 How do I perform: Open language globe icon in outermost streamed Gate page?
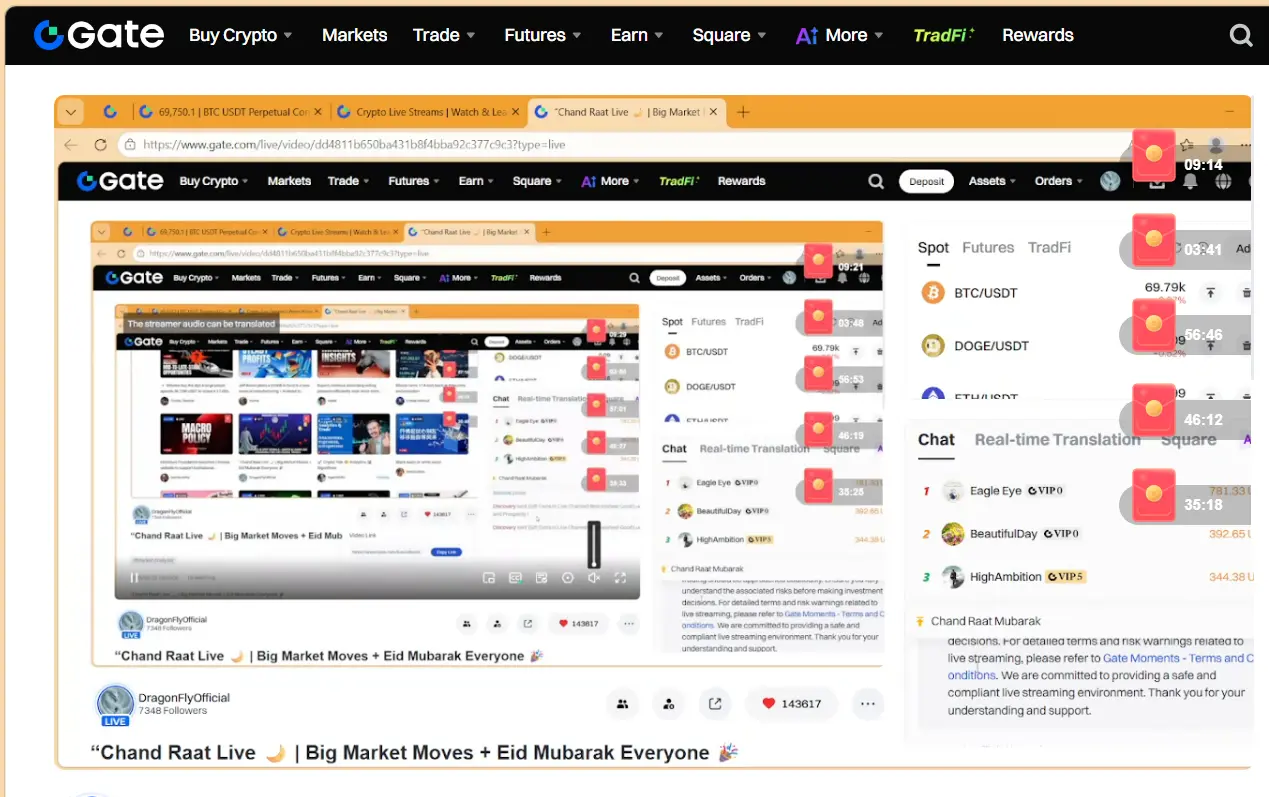[x=1223, y=181]
